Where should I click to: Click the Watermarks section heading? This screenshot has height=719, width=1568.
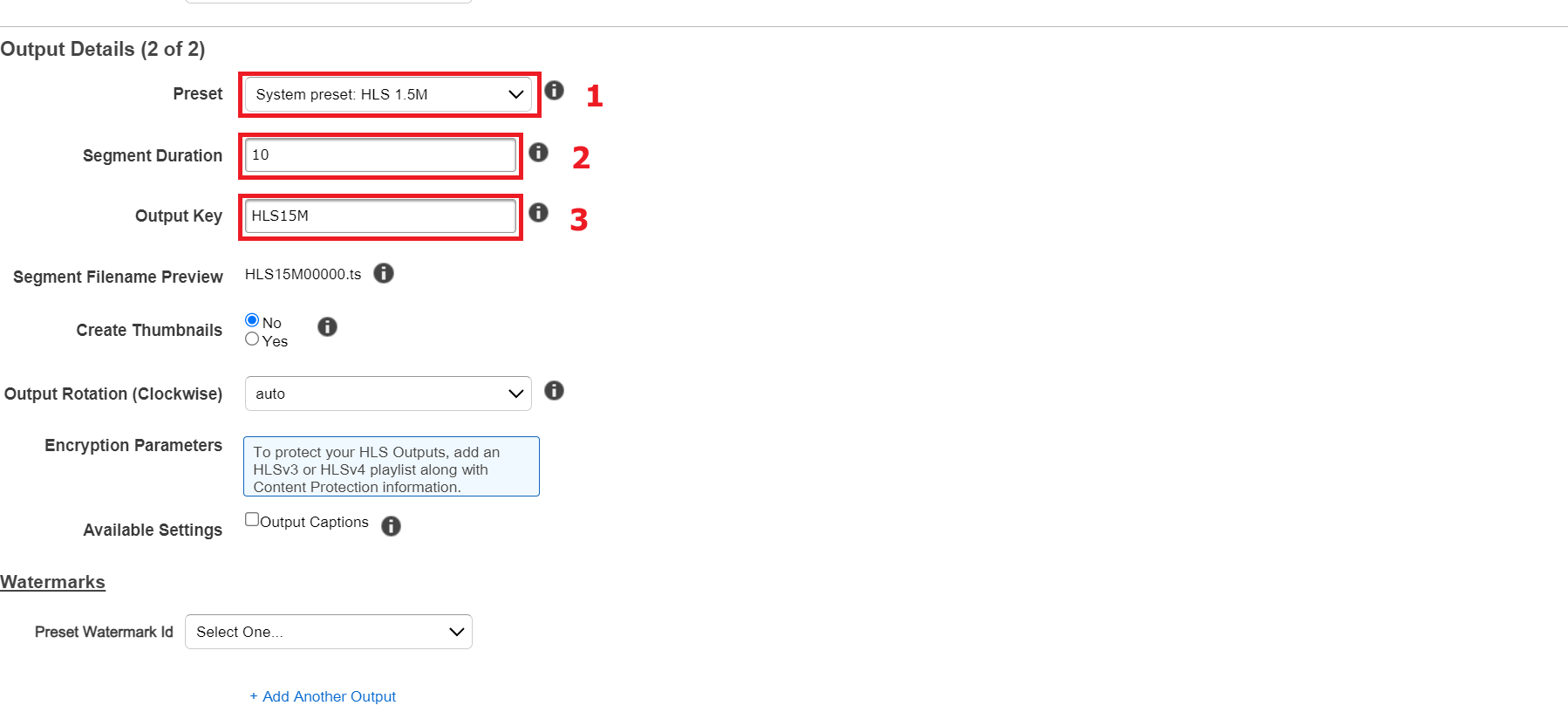click(52, 582)
